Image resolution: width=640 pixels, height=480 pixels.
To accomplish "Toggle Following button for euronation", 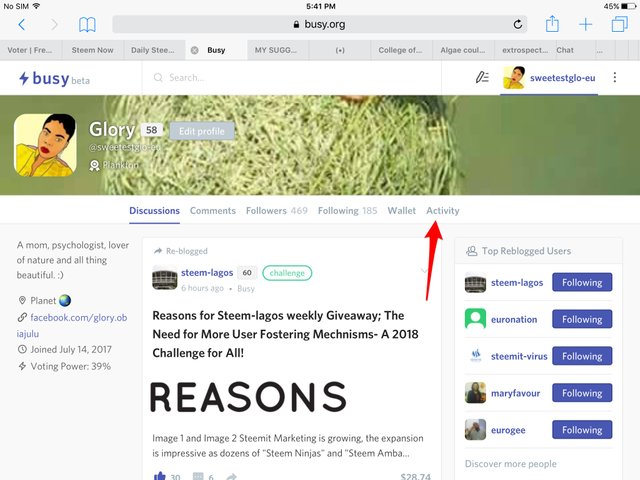I will 582,319.
